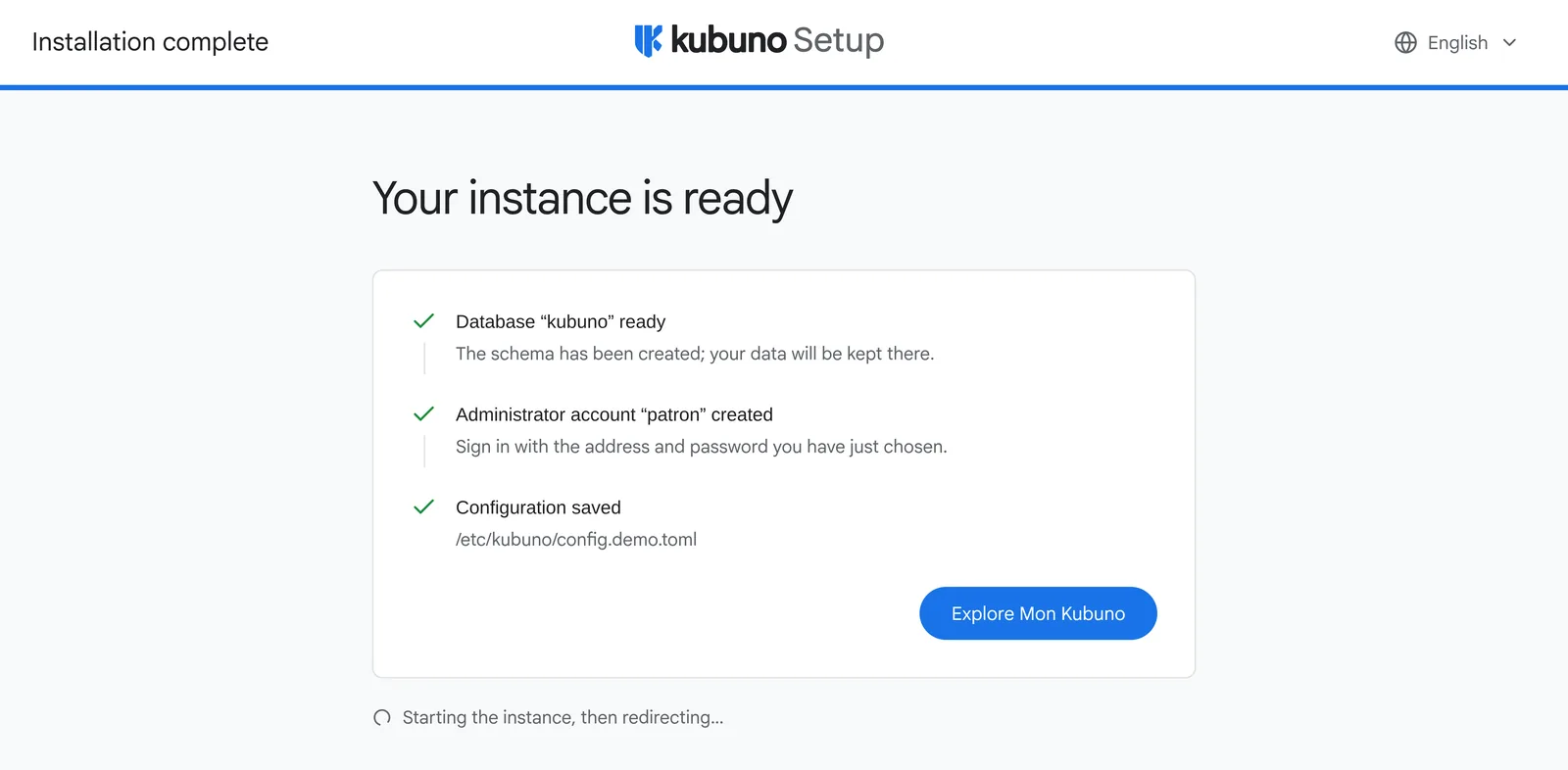Click 'Administrator account “patron” created' text
This screenshot has height=770, width=1568.
614,414
